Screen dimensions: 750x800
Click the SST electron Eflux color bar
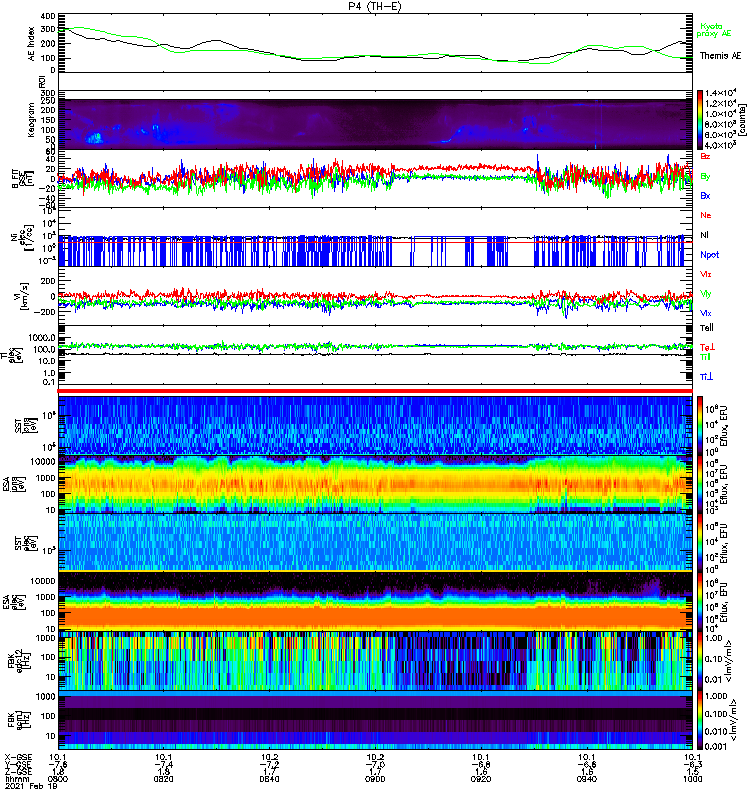(700, 542)
